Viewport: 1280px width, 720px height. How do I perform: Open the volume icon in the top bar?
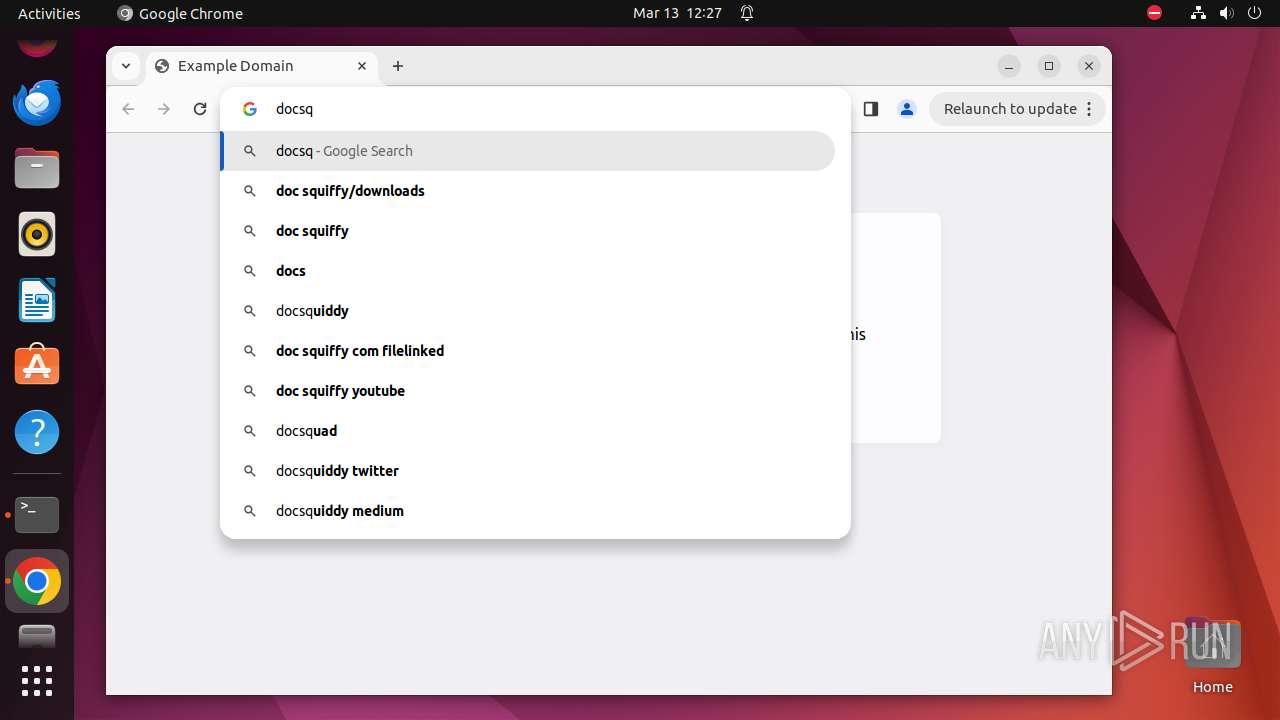[1227, 13]
